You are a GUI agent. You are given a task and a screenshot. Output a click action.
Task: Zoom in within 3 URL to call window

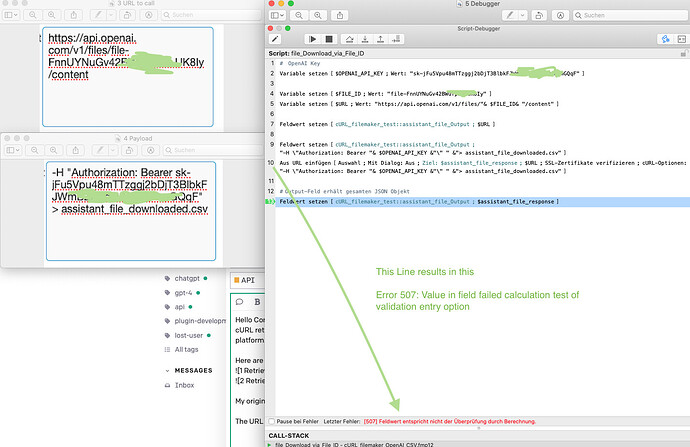pyautogui.click(x=51, y=15)
